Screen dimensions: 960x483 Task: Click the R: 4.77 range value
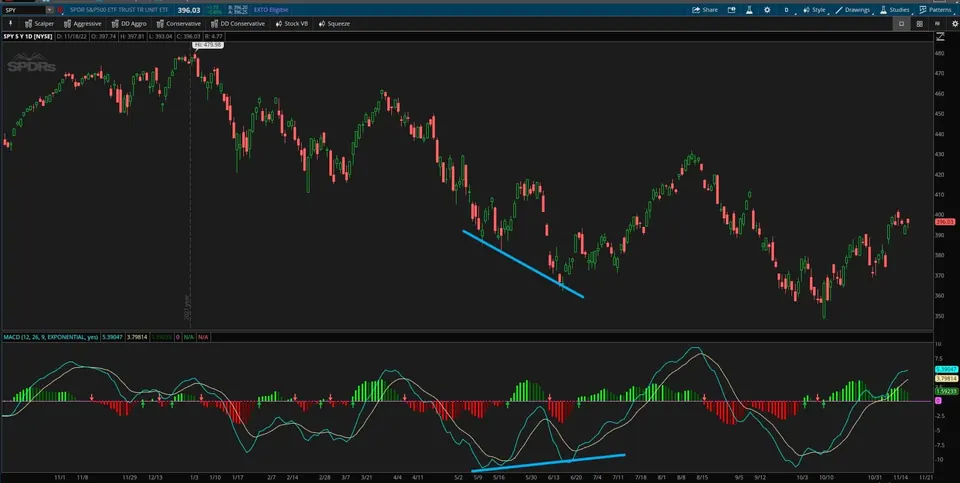coord(215,37)
